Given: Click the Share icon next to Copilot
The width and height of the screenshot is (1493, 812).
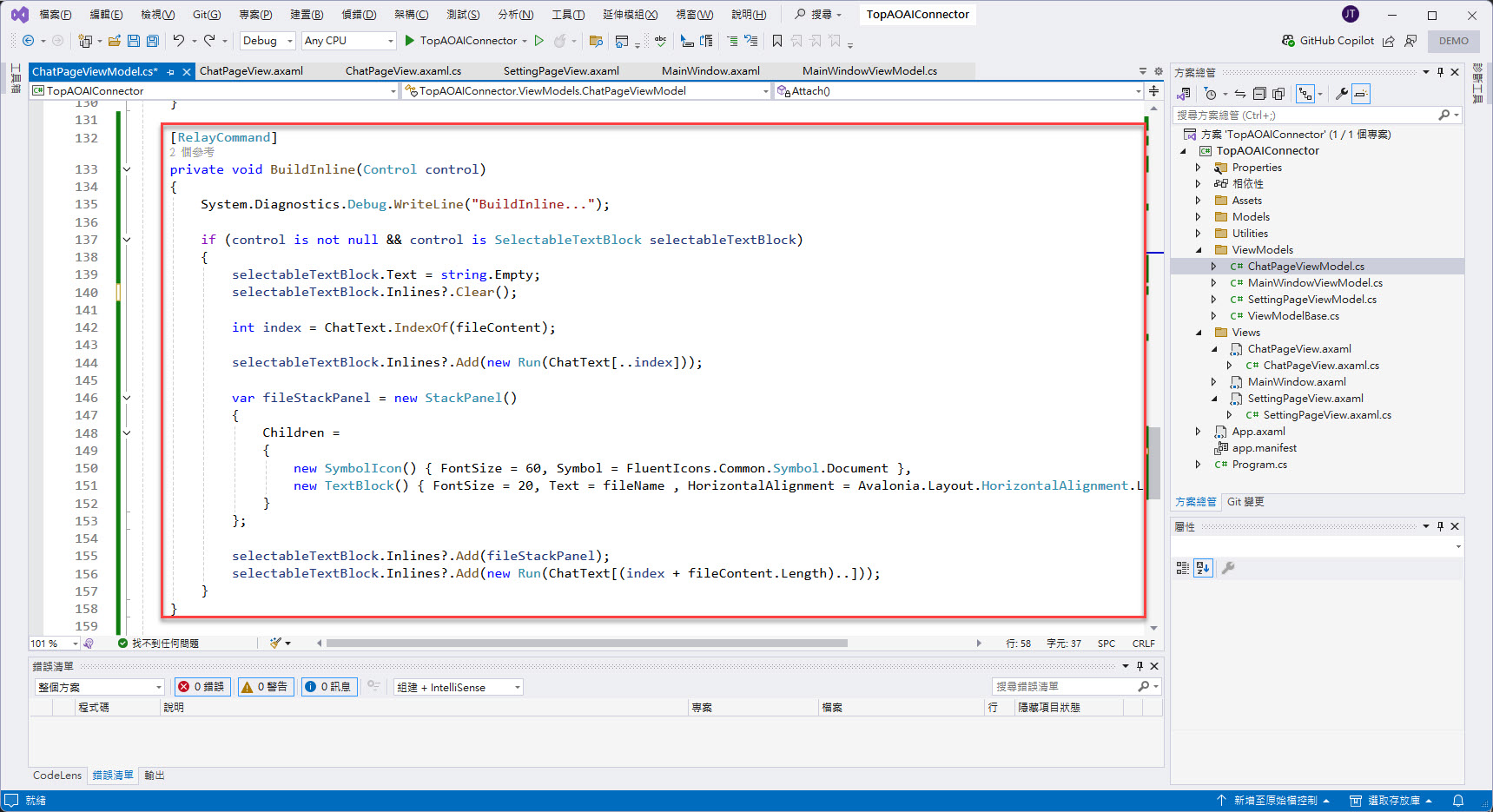Looking at the screenshot, I should click(x=1389, y=41).
